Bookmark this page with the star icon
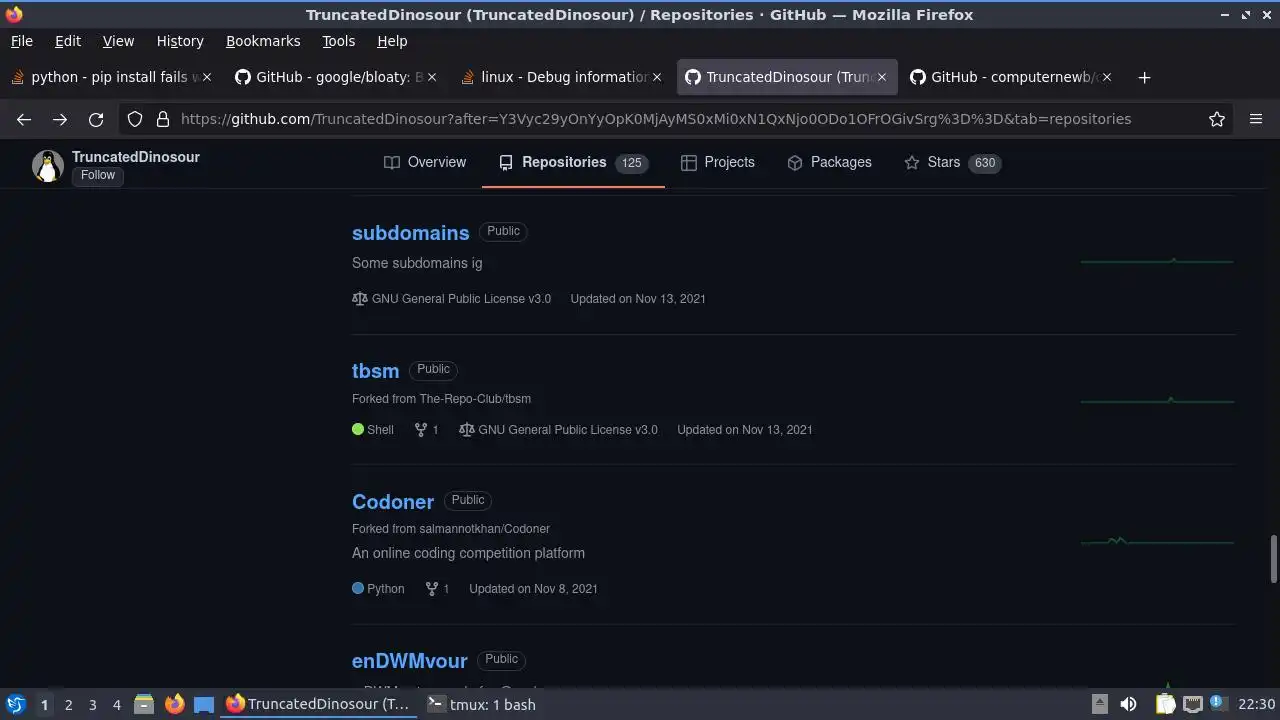The height and width of the screenshot is (720, 1280). tap(1217, 119)
